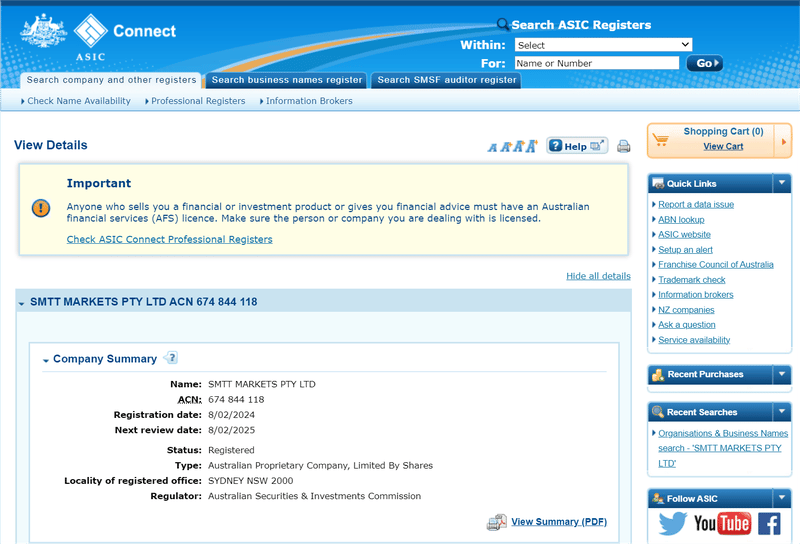Click the PDF document icon beside View Summary
The height and width of the screenshot is (544, 800).
pyautogui.click(x=496, y=522)
